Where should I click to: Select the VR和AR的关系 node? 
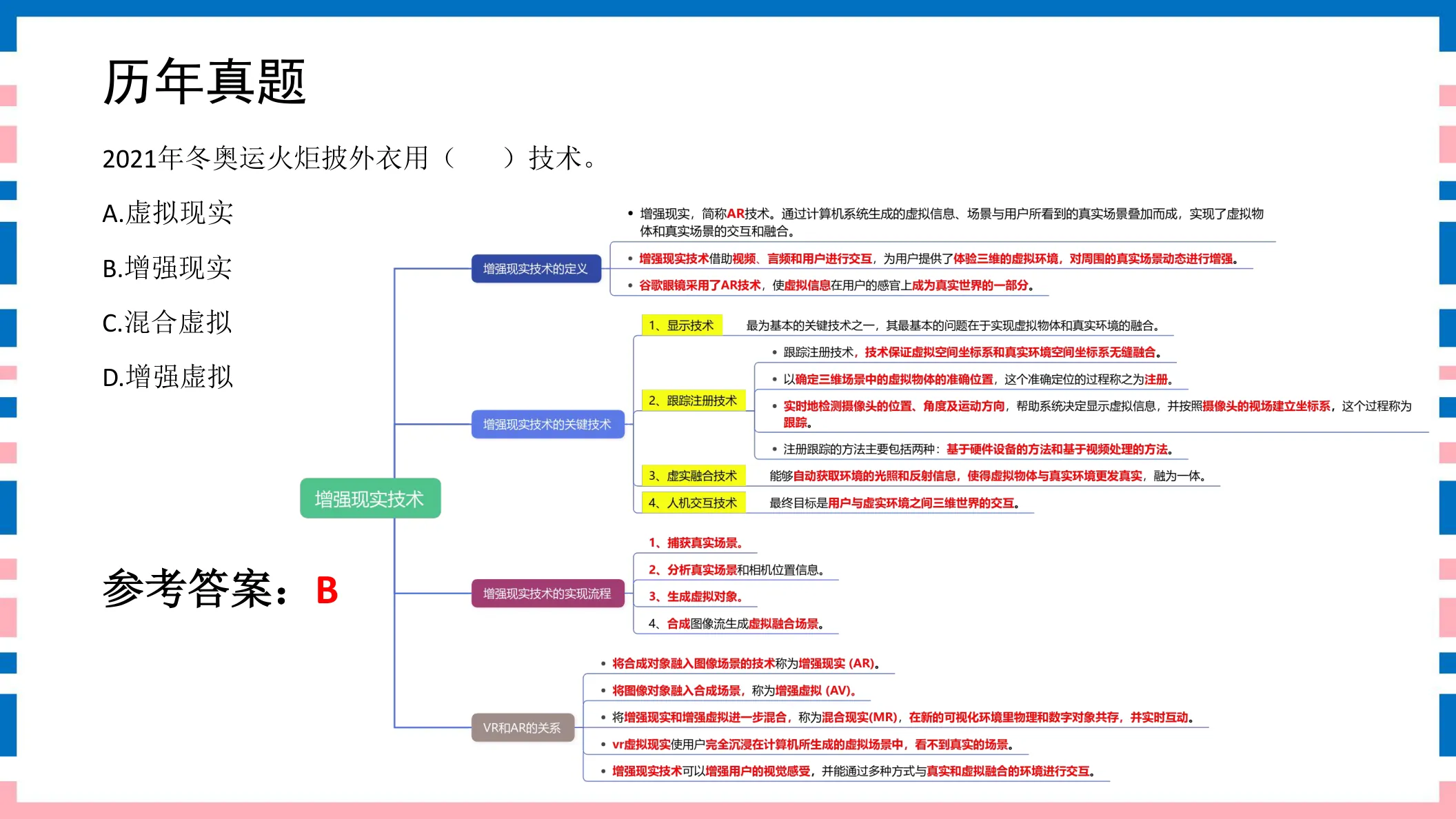[x=523, y=727]
